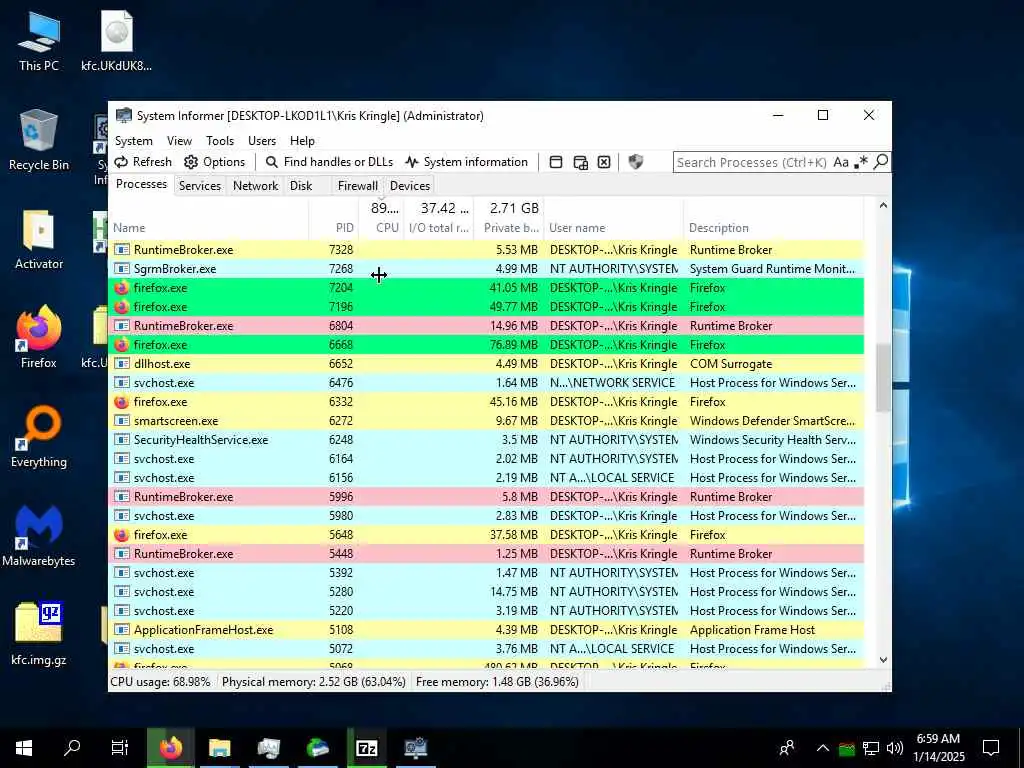The image size is (1024, 768).
Task: Click the vertical scrollbar thumb
Action: coord(883,377)
